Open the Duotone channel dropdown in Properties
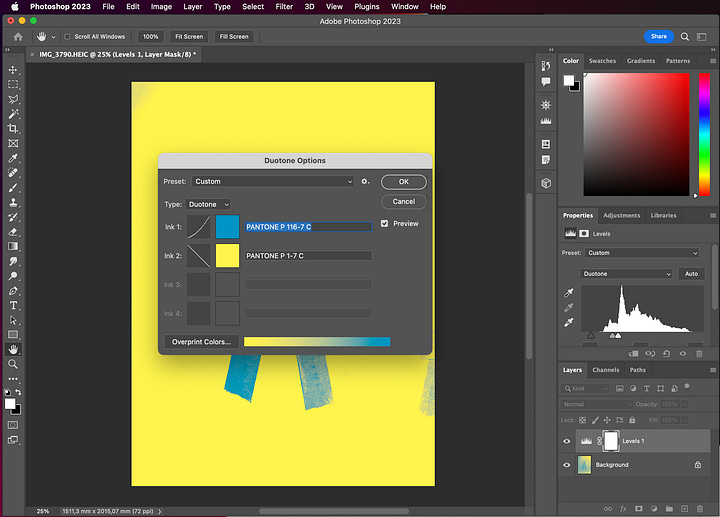This screenshot has width=720, height=517. (x=626, y=274)
